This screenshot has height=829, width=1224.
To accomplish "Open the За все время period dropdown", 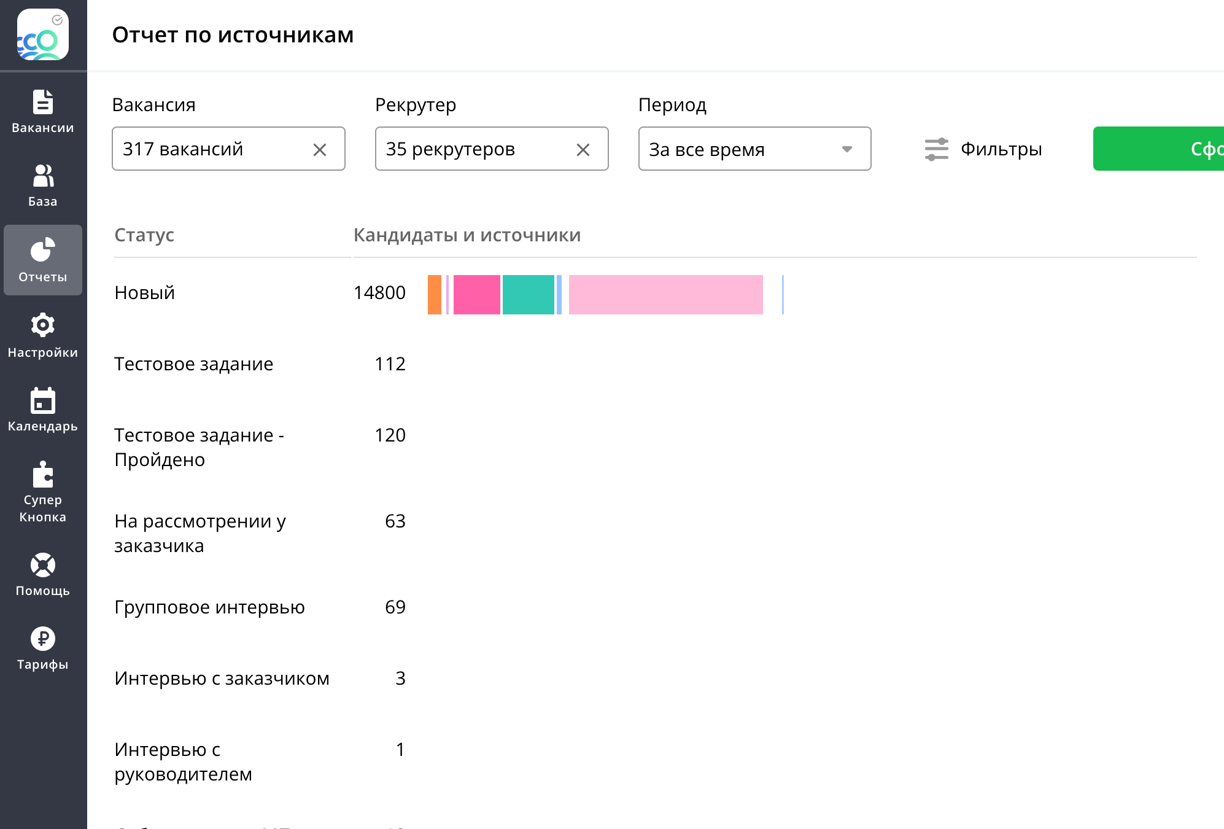I will pyautogui.click(x=754, y=148).
